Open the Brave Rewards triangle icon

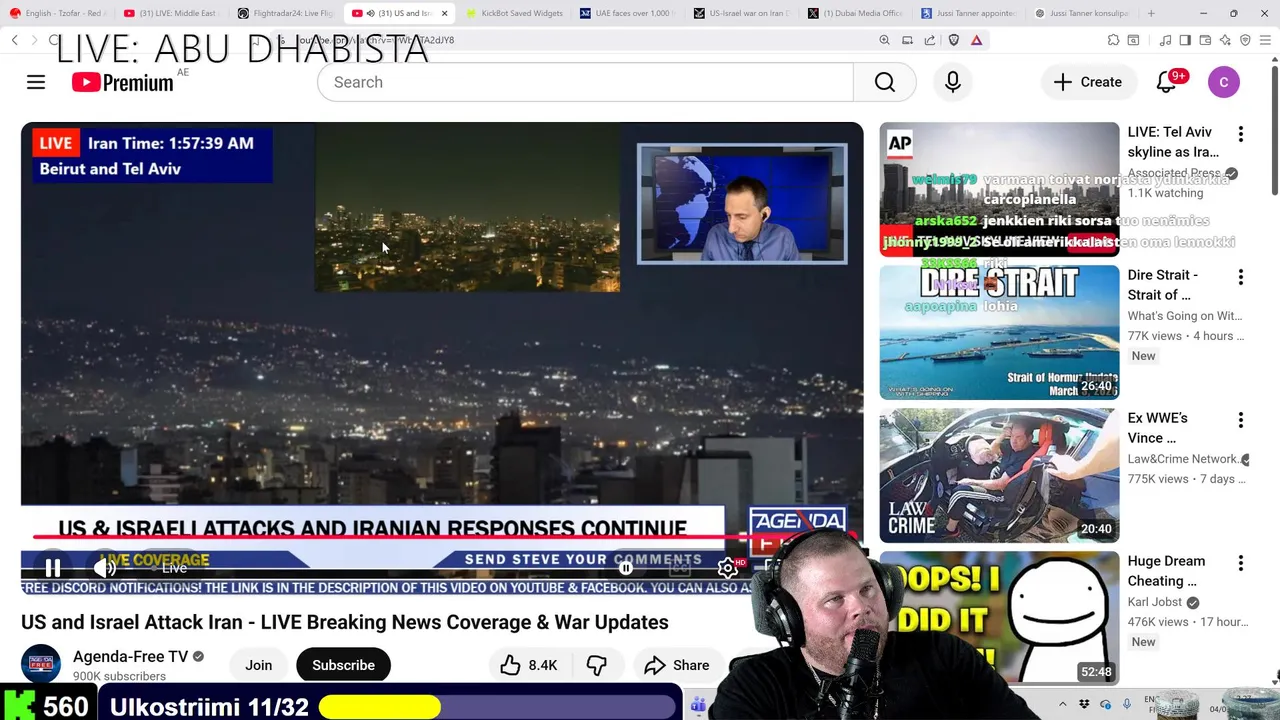tap(976, 40)
